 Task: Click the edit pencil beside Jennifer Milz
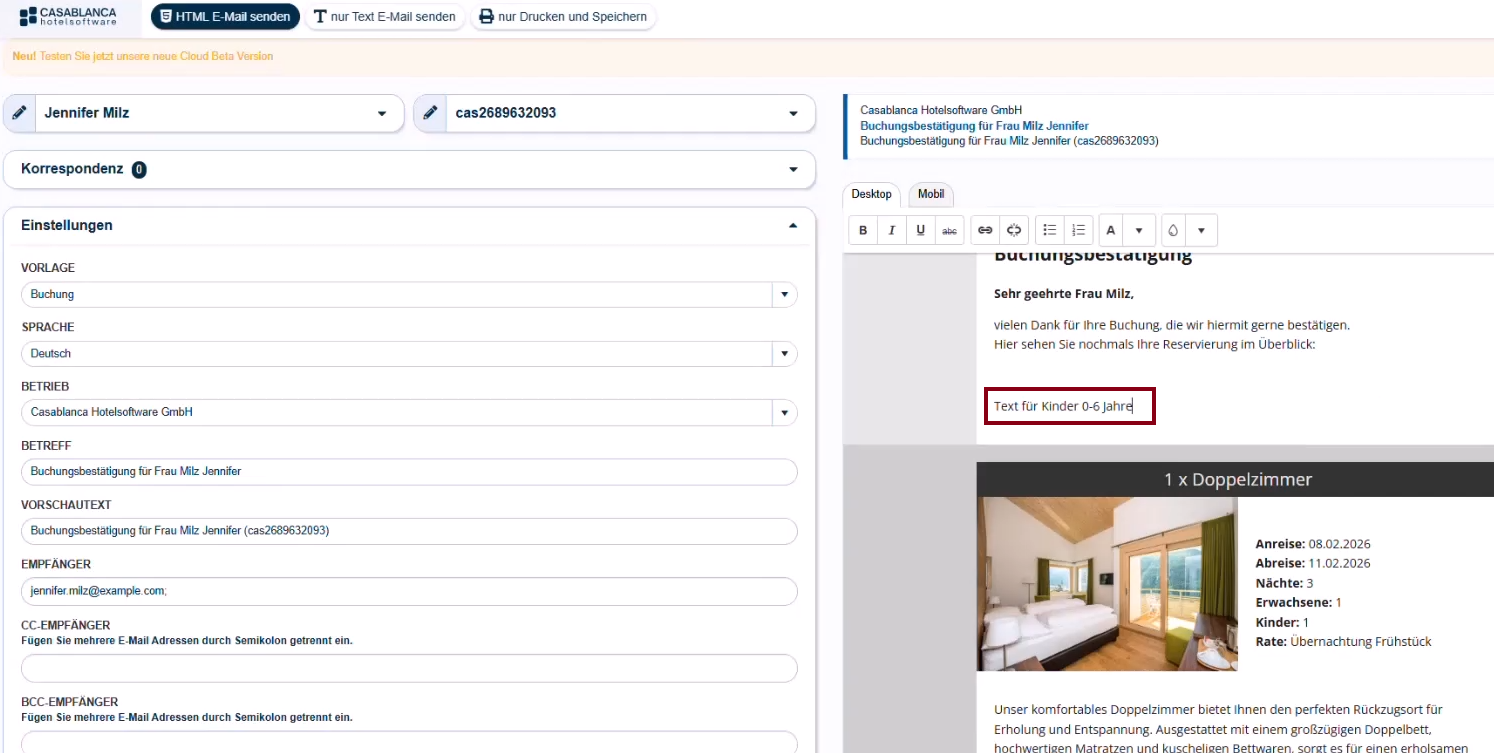[x=19, y=112]
